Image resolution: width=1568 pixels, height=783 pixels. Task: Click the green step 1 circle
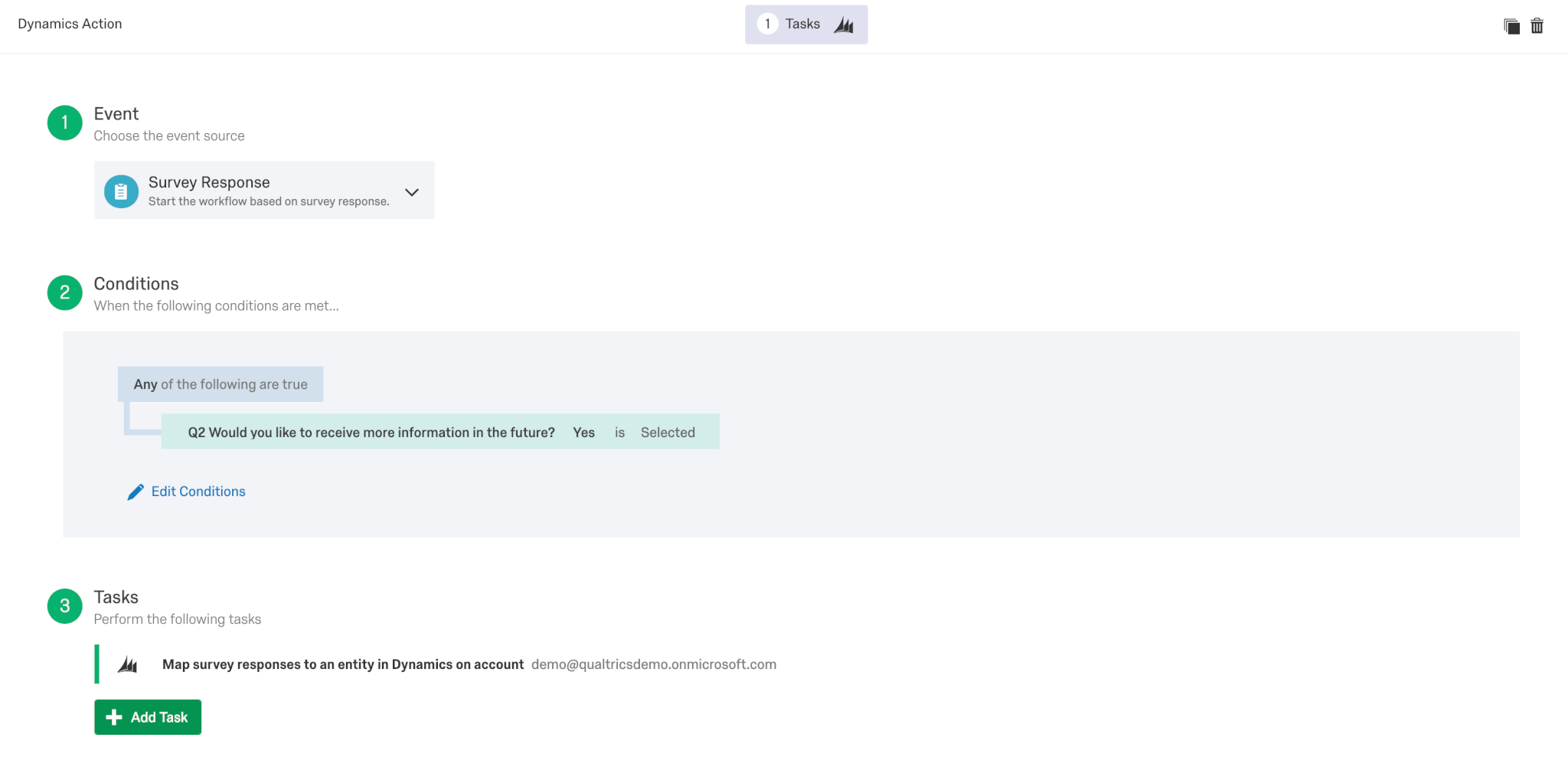(65, 122)
